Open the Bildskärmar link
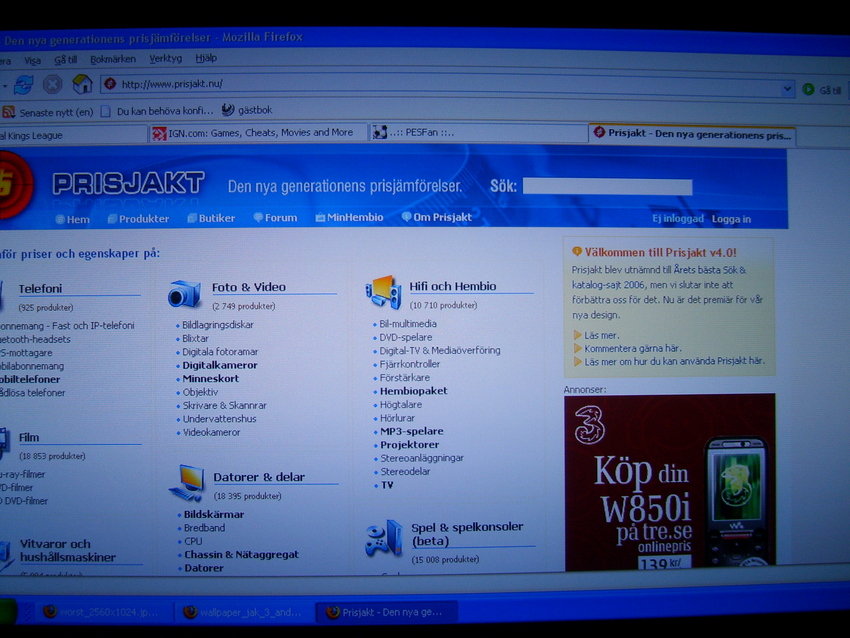 point(214,514)
